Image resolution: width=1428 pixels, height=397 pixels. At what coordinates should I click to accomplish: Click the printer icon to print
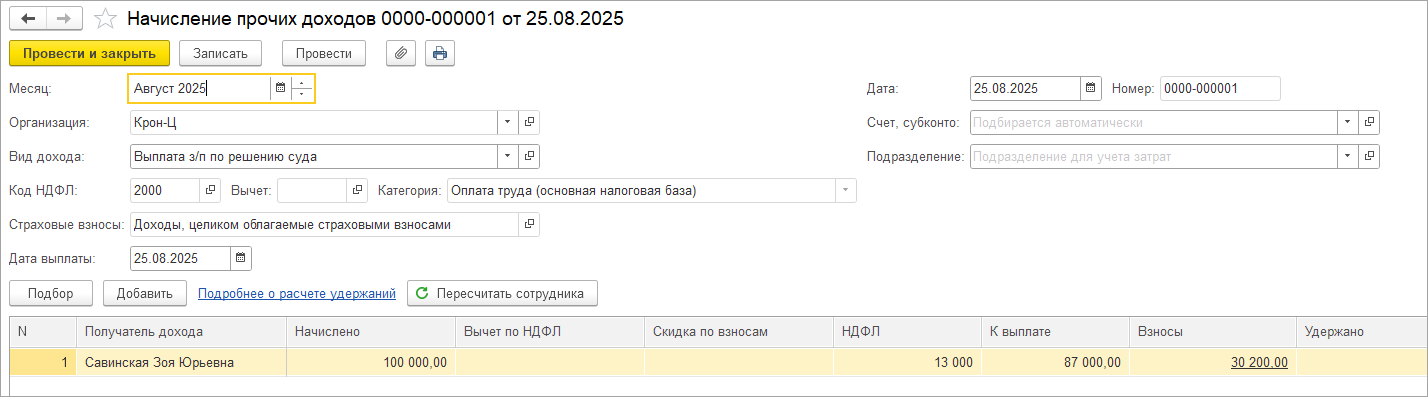click(x=440, y=53)
